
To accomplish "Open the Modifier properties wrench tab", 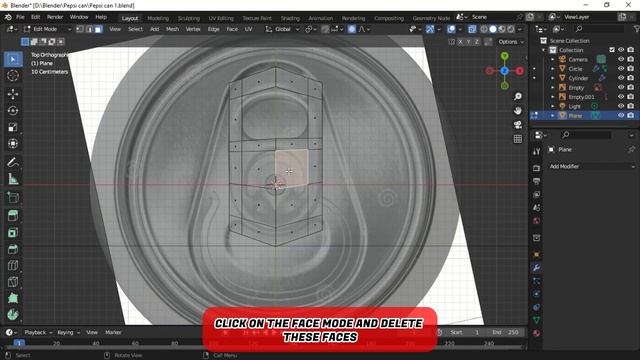I will tap(536, 268).
